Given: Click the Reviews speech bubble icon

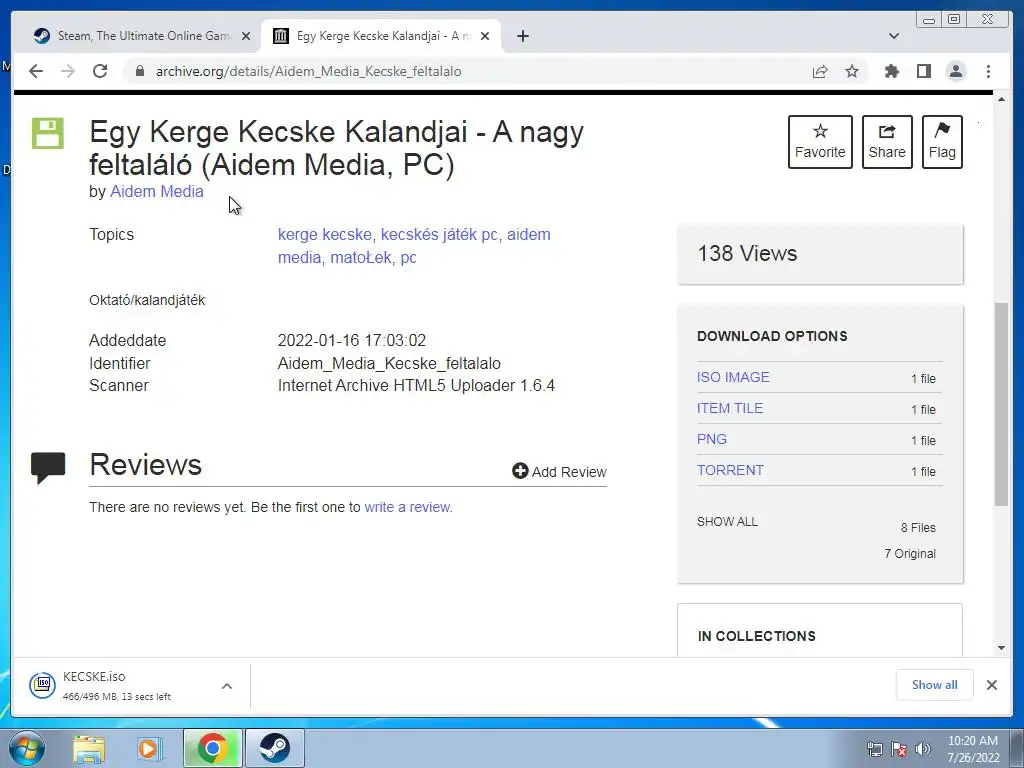Looking at the screenshot, I should tap(48, 468).
